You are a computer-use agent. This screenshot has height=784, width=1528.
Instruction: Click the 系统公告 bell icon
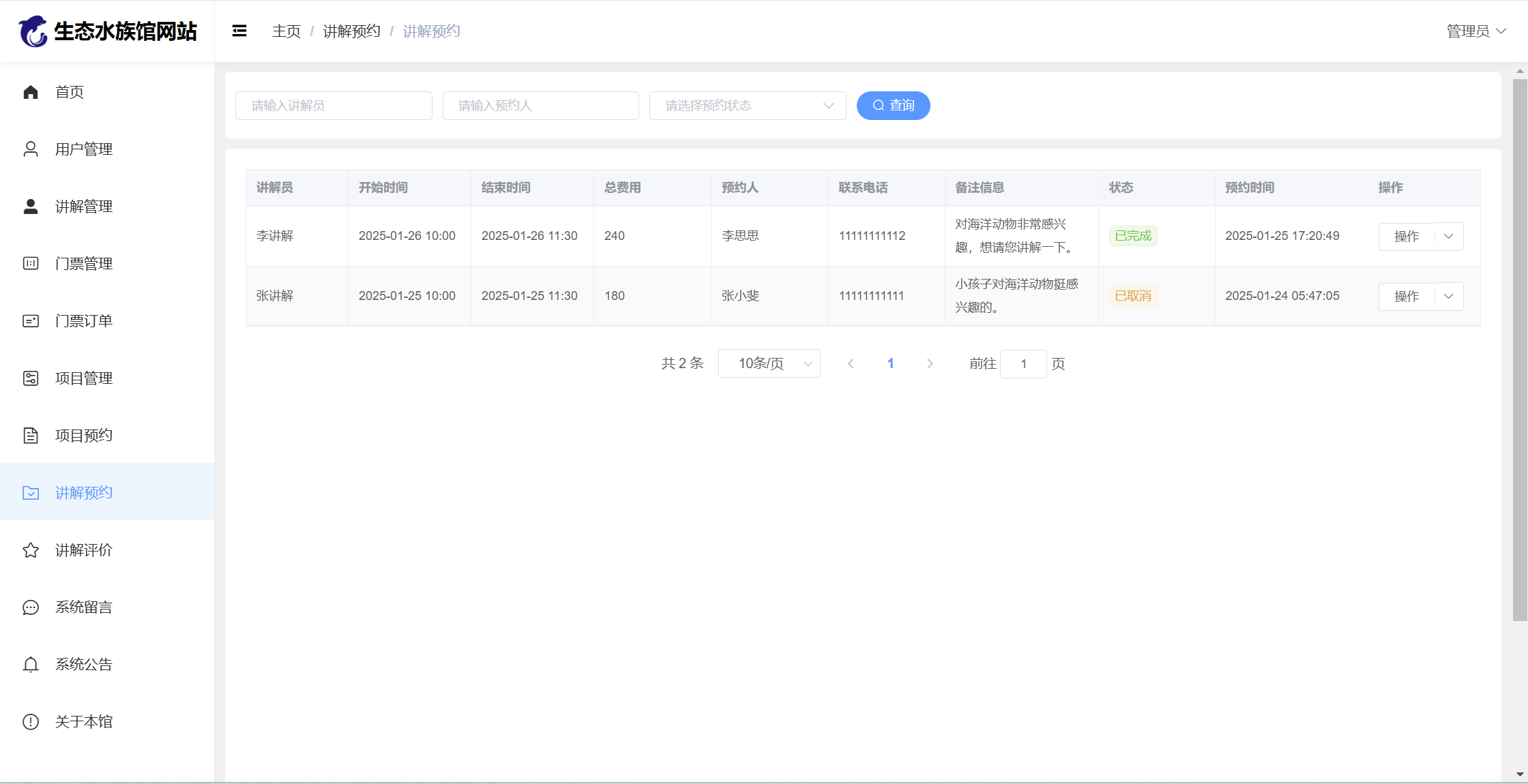point(31,665)
